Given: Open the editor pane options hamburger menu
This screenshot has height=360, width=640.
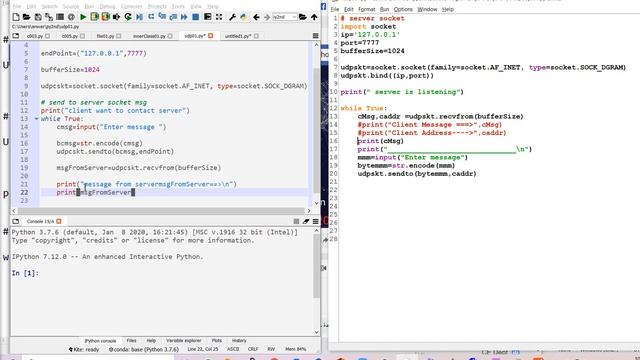Looking at the screenshot, I should point(316,36).
